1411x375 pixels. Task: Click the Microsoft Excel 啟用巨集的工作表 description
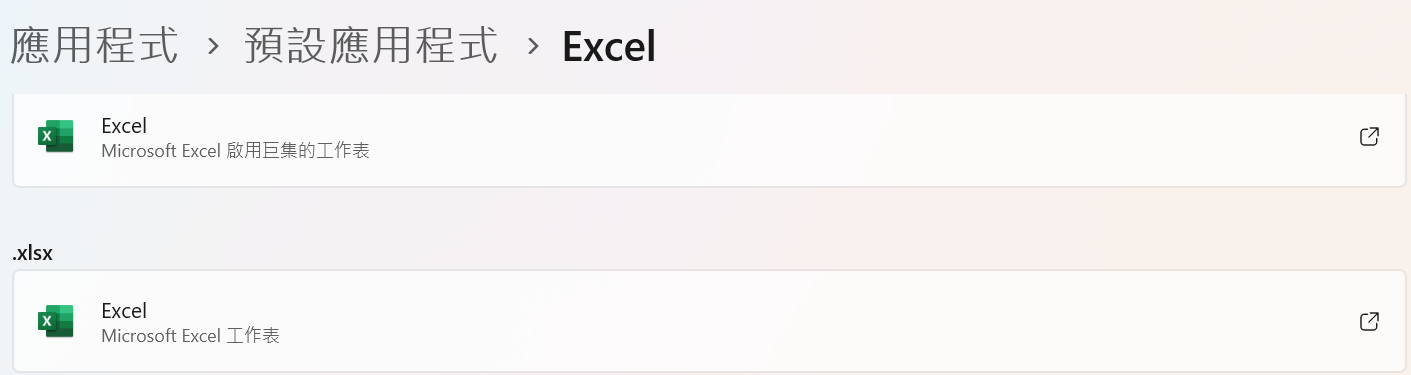tap(236, 151)
